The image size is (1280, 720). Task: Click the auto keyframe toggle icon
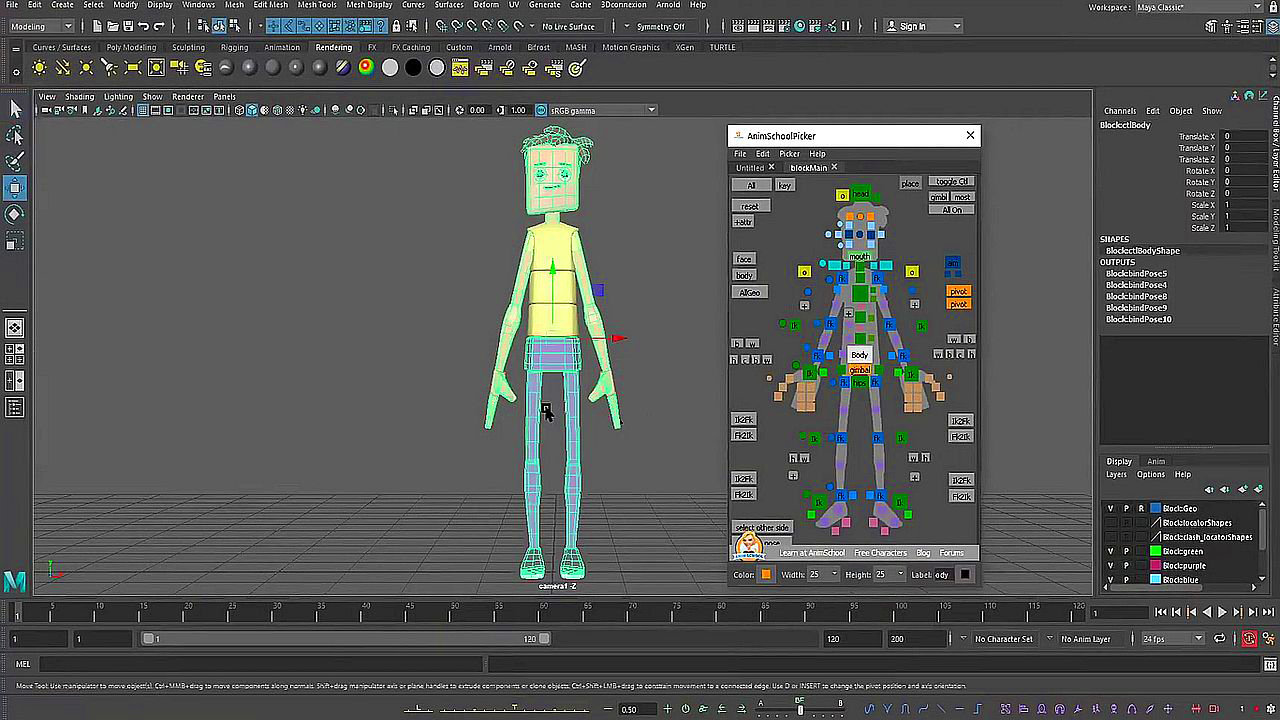(x=1249, y=639)
